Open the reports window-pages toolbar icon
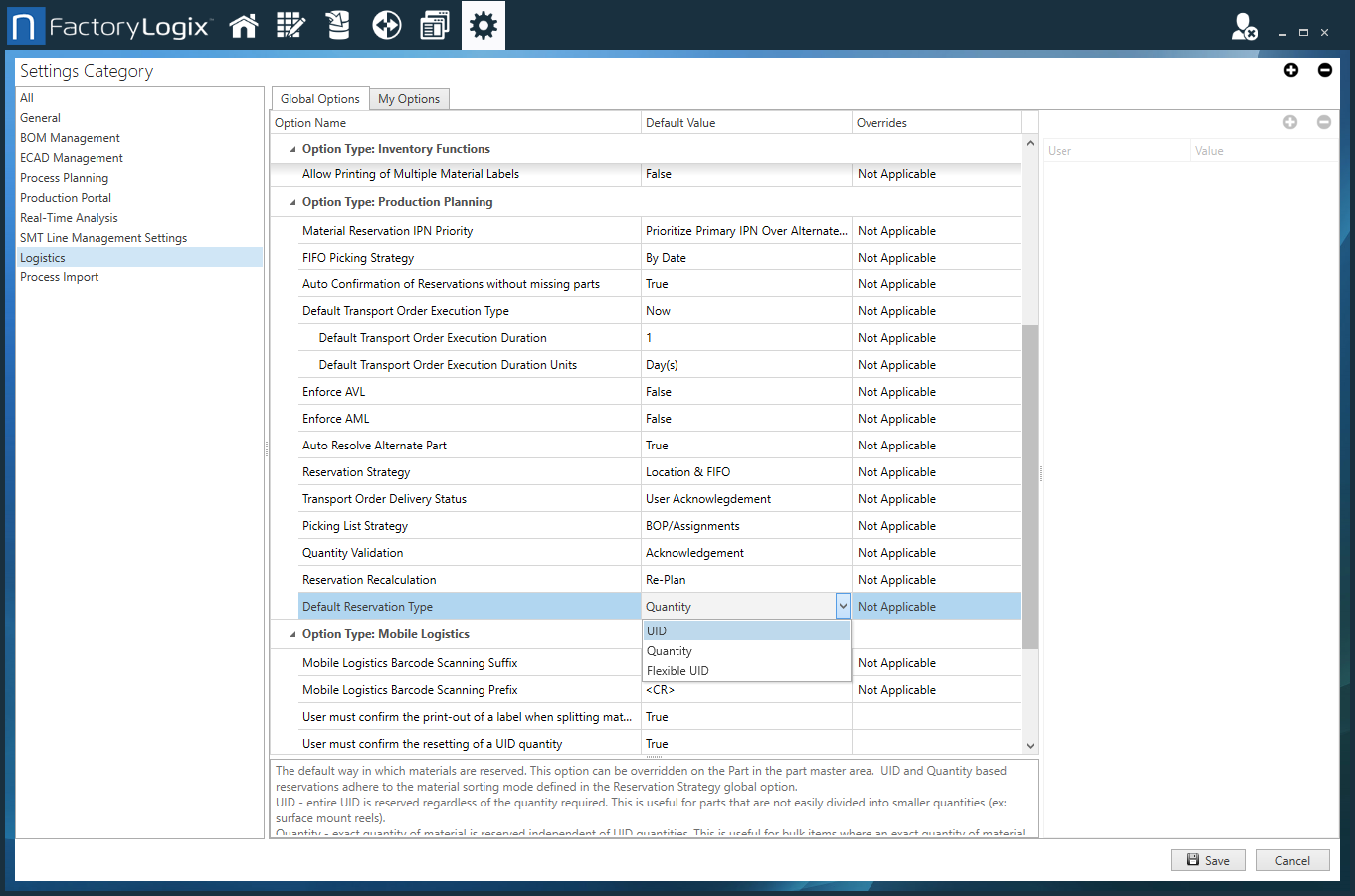1355x896 pixels. [434, 25]
